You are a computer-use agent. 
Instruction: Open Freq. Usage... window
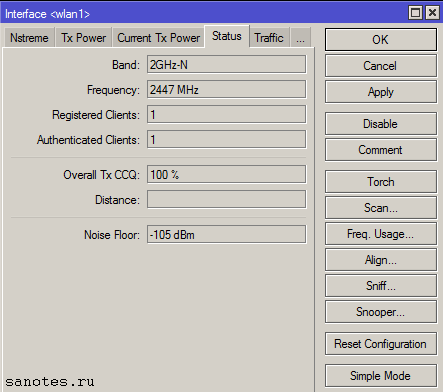pos(381,234)
